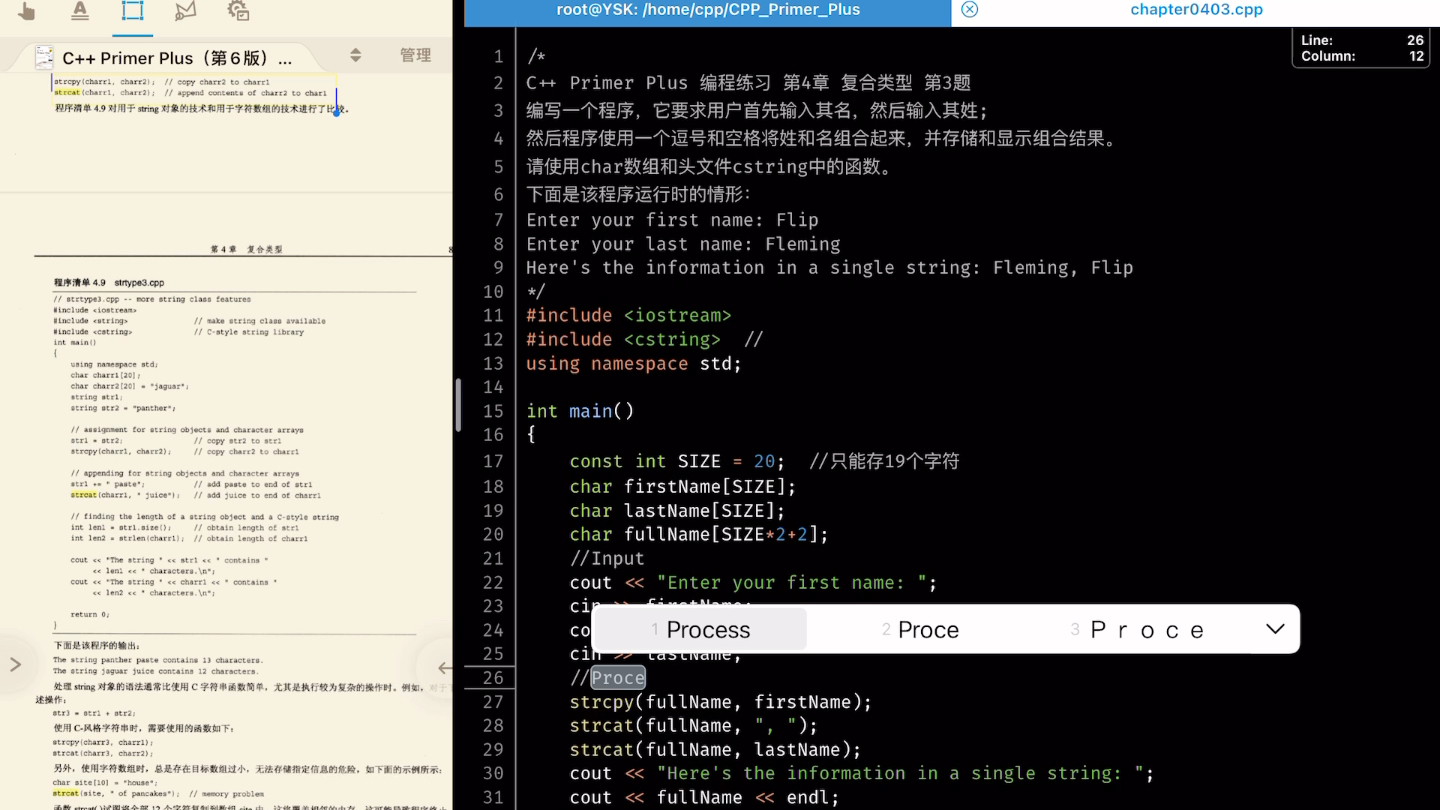Select the rectangle selection tool

[132, 11]
